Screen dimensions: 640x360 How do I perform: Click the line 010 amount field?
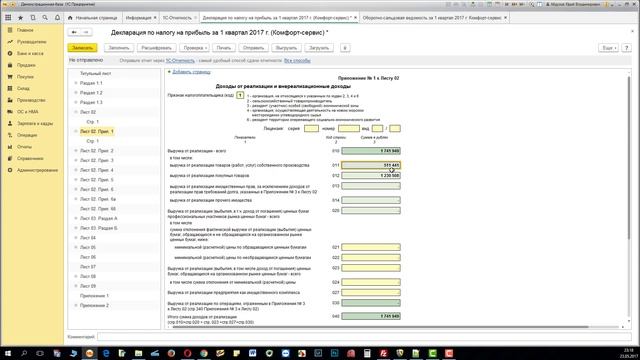pyautogui.click(x=371, y=151)
